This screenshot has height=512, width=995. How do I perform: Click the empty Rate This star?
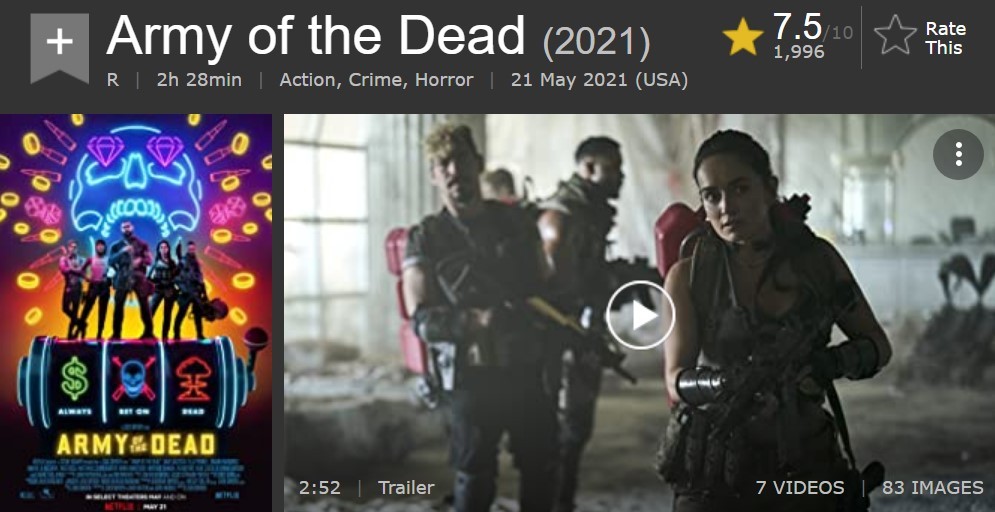[x=895, y=35]
